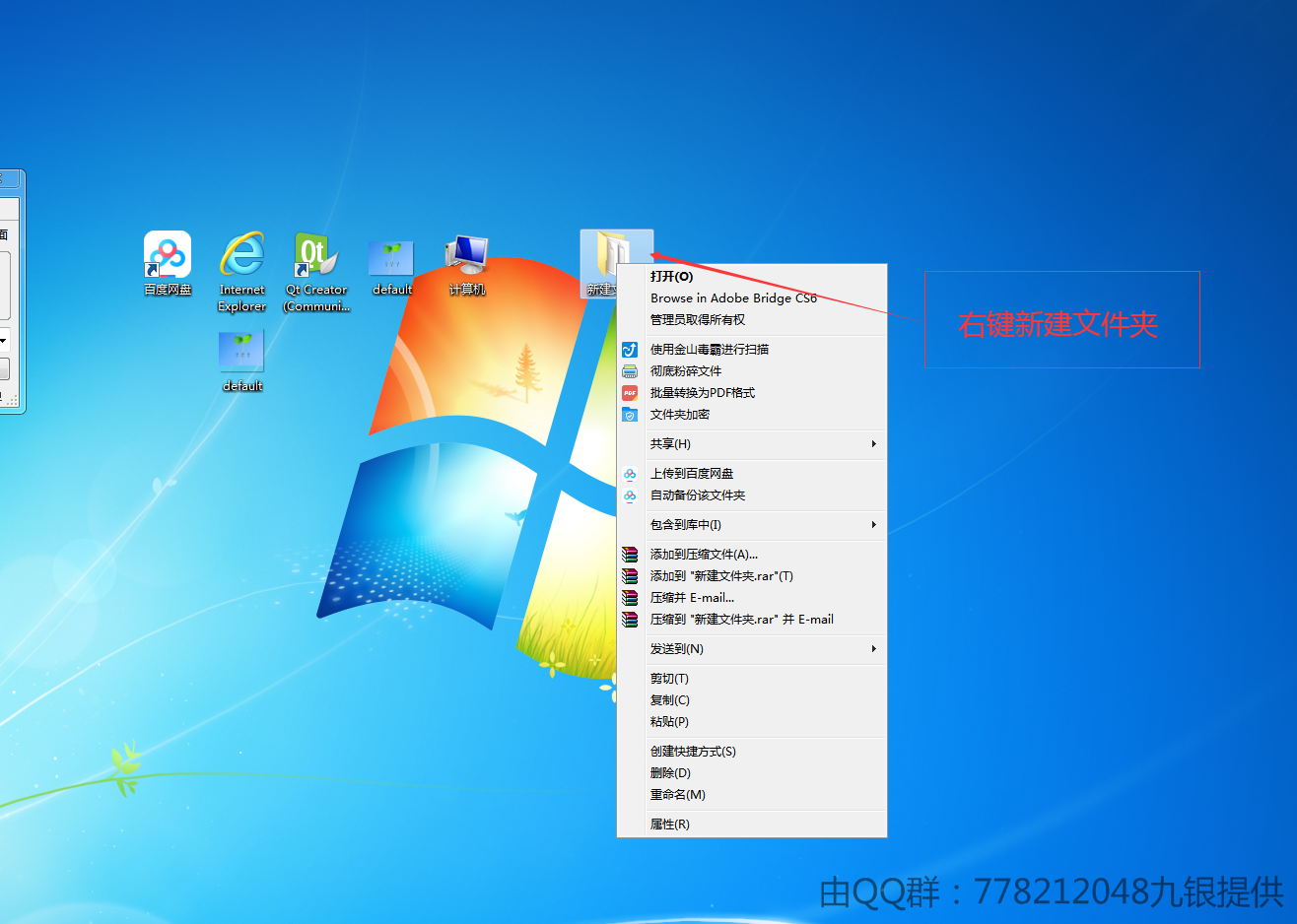Select the default icon below Internet Explorer

[242, 361]
